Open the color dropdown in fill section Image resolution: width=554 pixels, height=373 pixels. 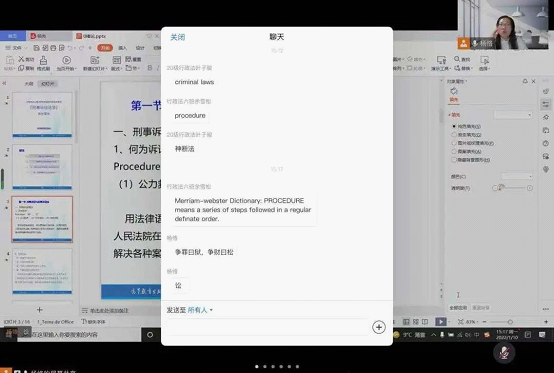tap(517, 176)
